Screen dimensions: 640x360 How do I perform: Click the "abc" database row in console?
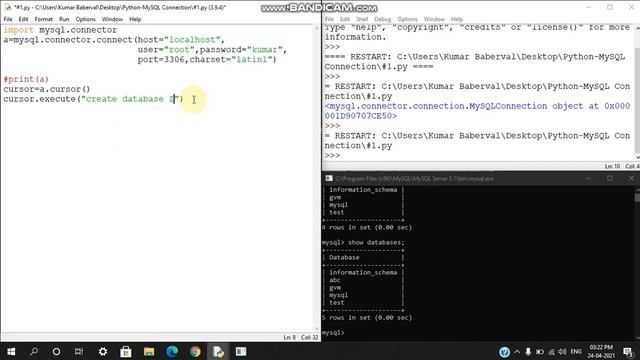tap(335, 280)
